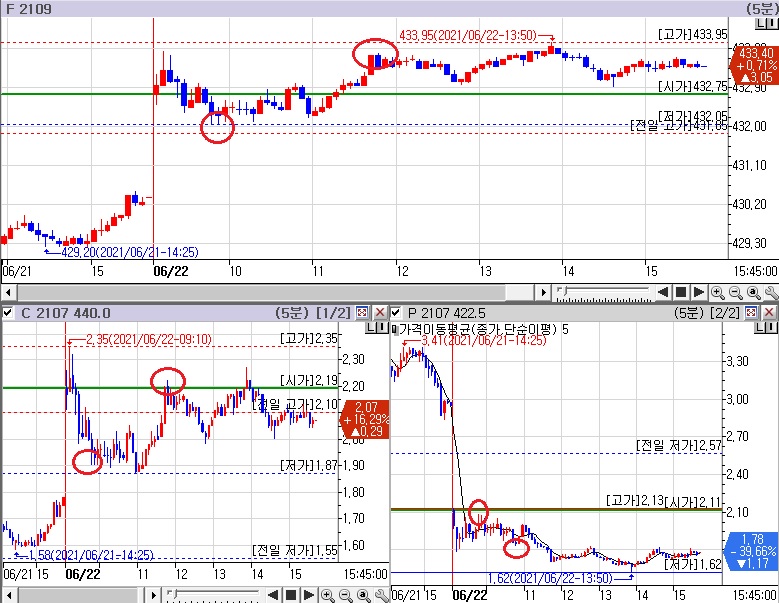Click the [2/2] panel index label
This screenshot has height=603, width=779.
[x=725, y=313]
